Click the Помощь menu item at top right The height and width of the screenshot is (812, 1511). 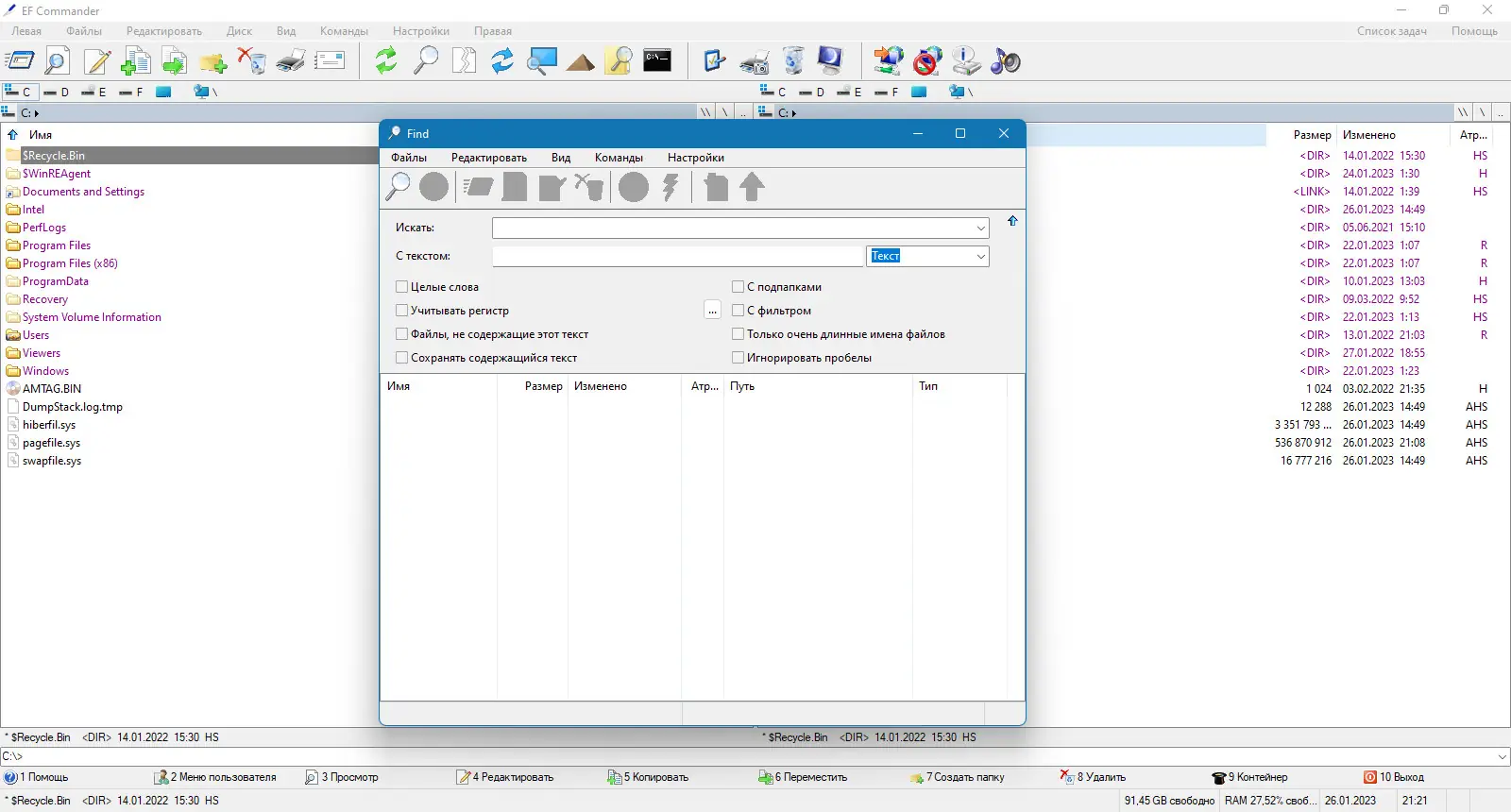click(x=1474, y=31)
